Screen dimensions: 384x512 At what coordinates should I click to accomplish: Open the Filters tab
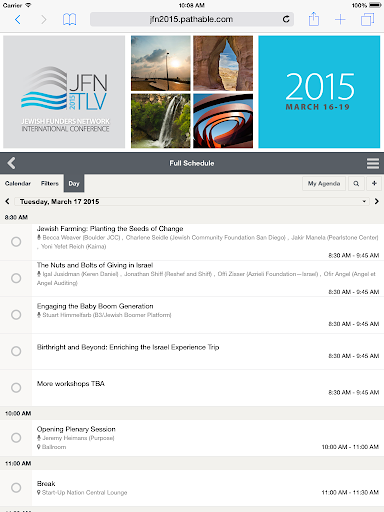coord(50,183)
